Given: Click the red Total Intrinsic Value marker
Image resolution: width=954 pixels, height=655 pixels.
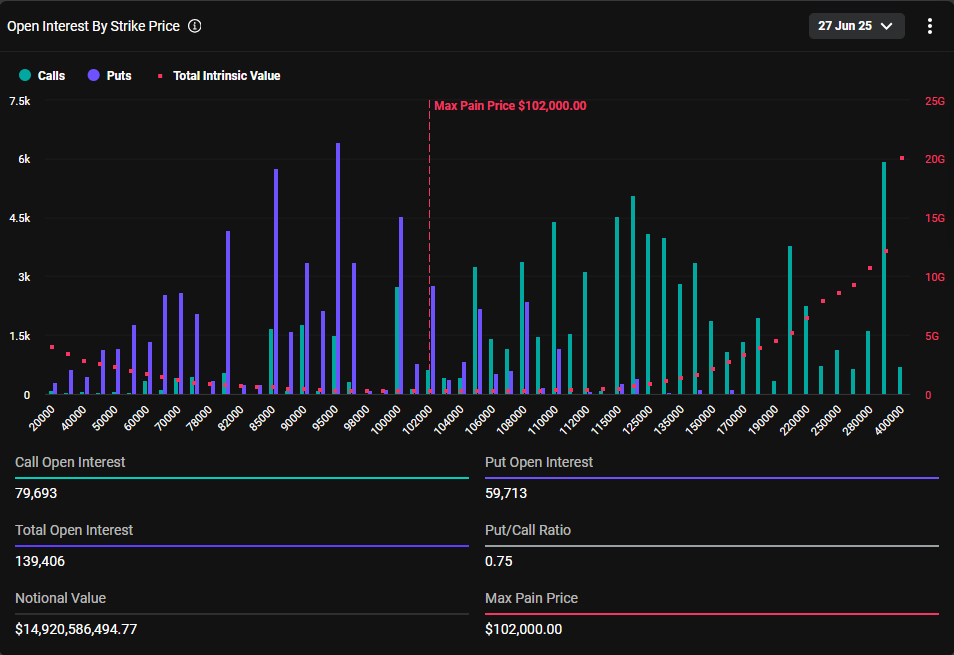Looking at the screenshot, I should [159, 75].
